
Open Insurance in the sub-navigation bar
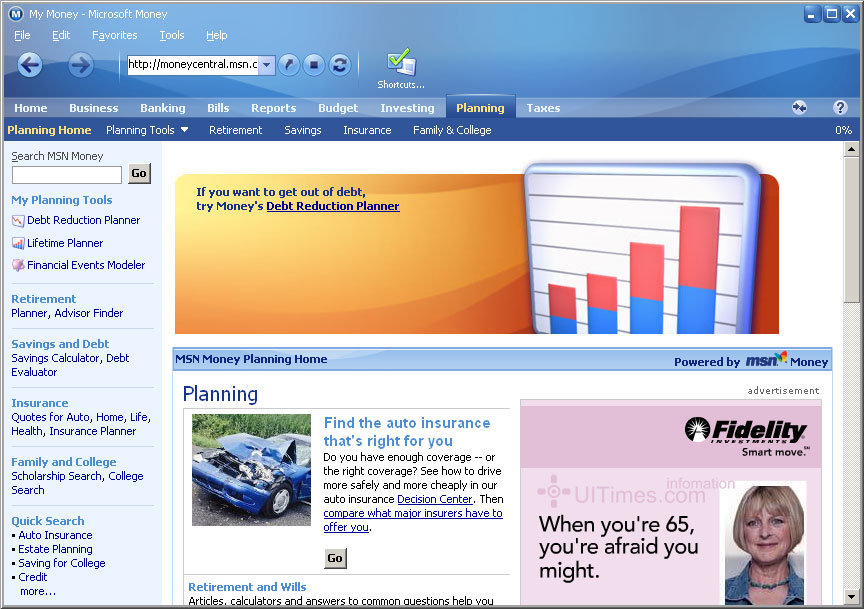(x=367, y=130)
